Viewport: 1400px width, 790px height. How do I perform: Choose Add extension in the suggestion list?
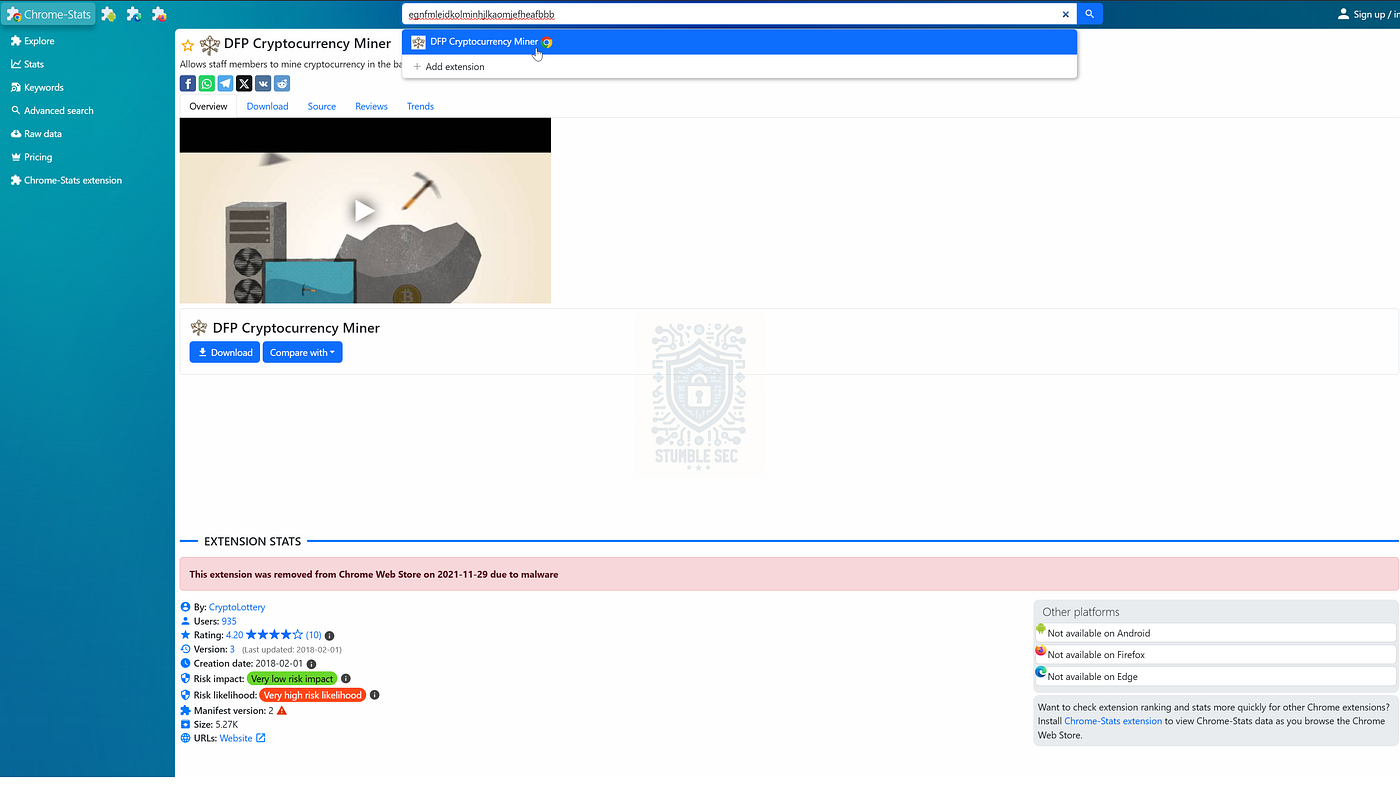coord(740,67)
